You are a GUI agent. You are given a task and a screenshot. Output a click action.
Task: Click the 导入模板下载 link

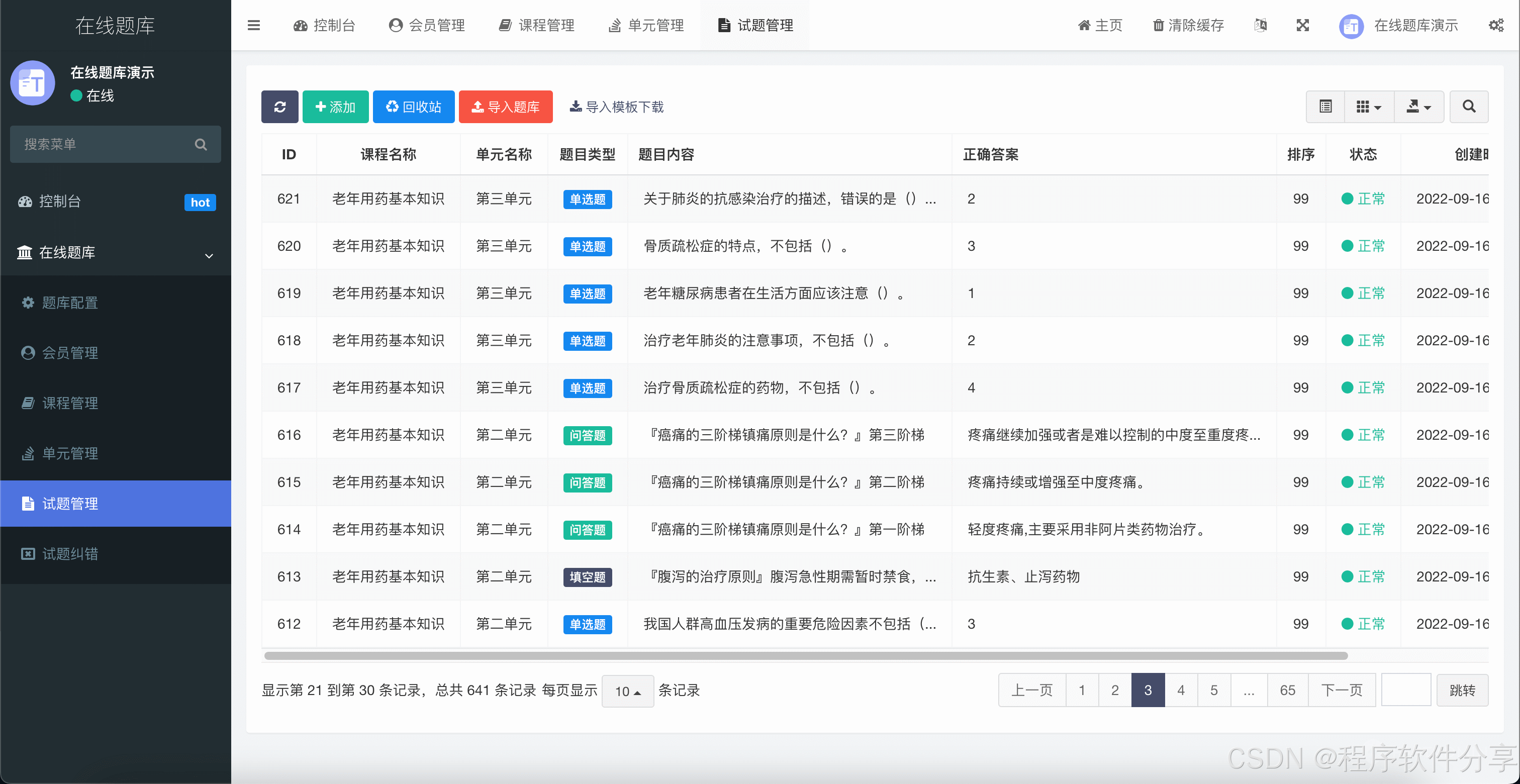point(617,107)
